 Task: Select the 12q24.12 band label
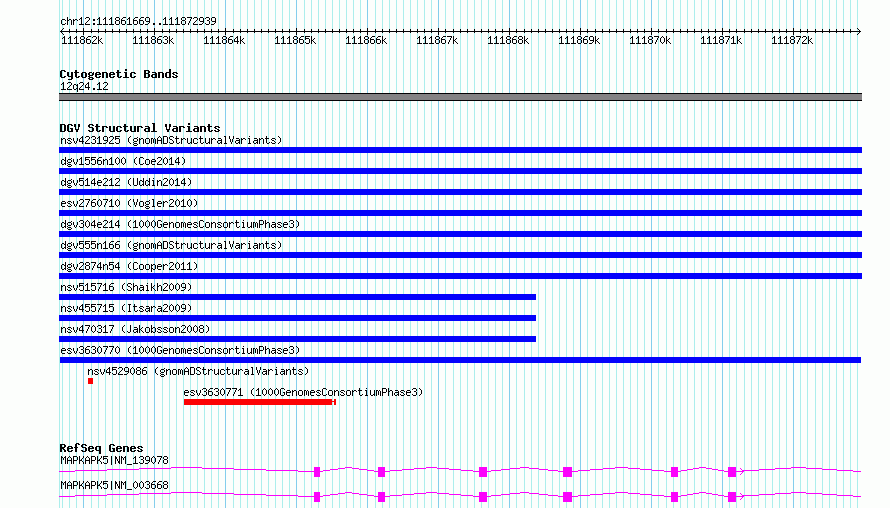(84, 86)
